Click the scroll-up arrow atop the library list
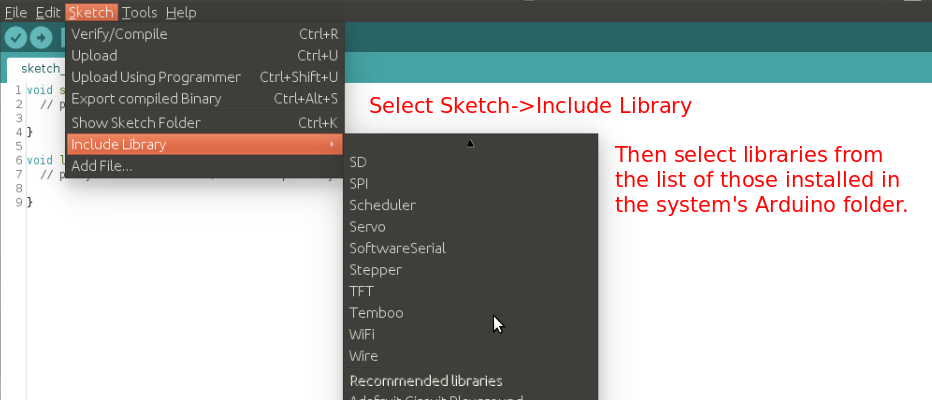Viewport: 932px width, 400px height. point(470,143)
